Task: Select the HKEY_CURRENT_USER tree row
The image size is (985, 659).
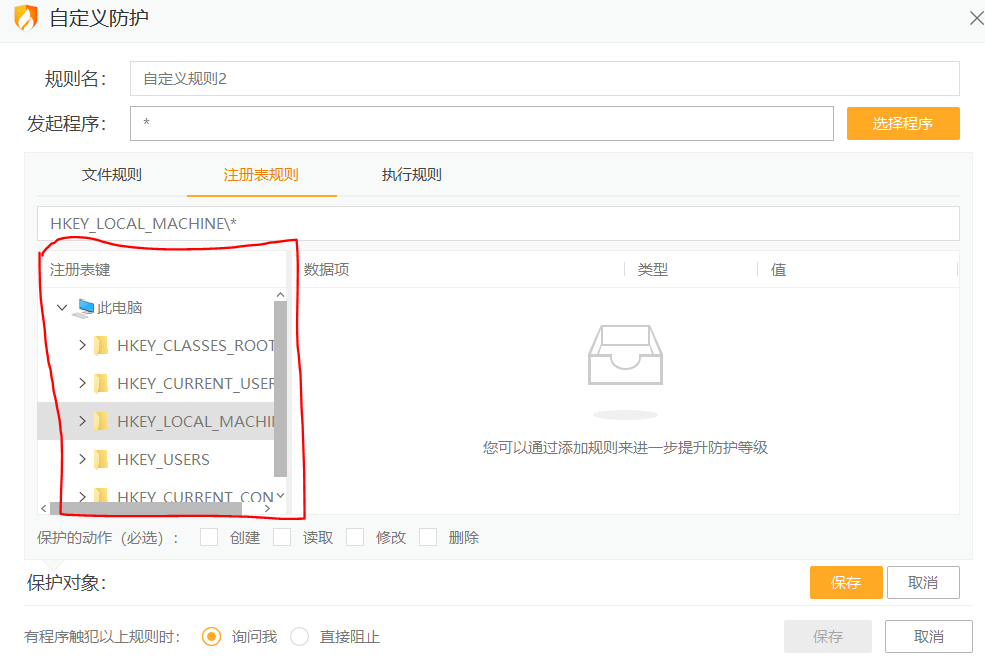Action: (156, 383)
